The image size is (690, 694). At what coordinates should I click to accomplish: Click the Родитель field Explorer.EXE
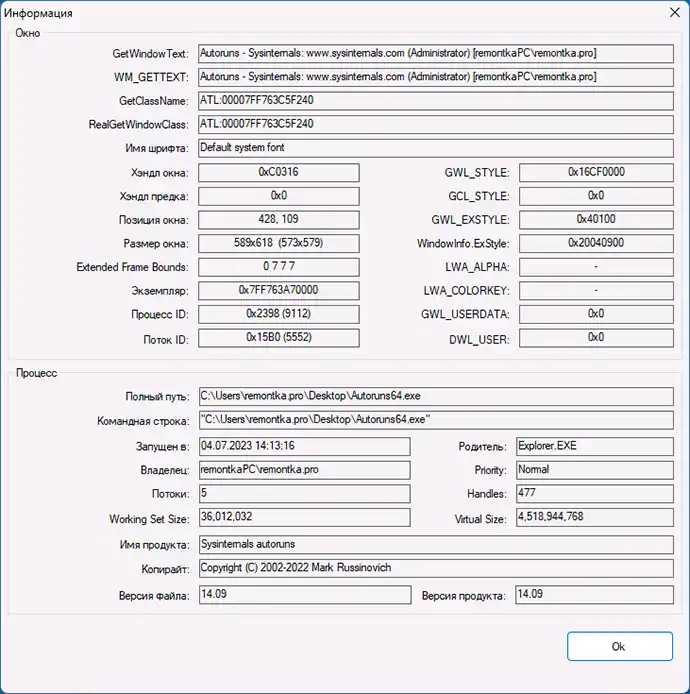pos(595,446)
